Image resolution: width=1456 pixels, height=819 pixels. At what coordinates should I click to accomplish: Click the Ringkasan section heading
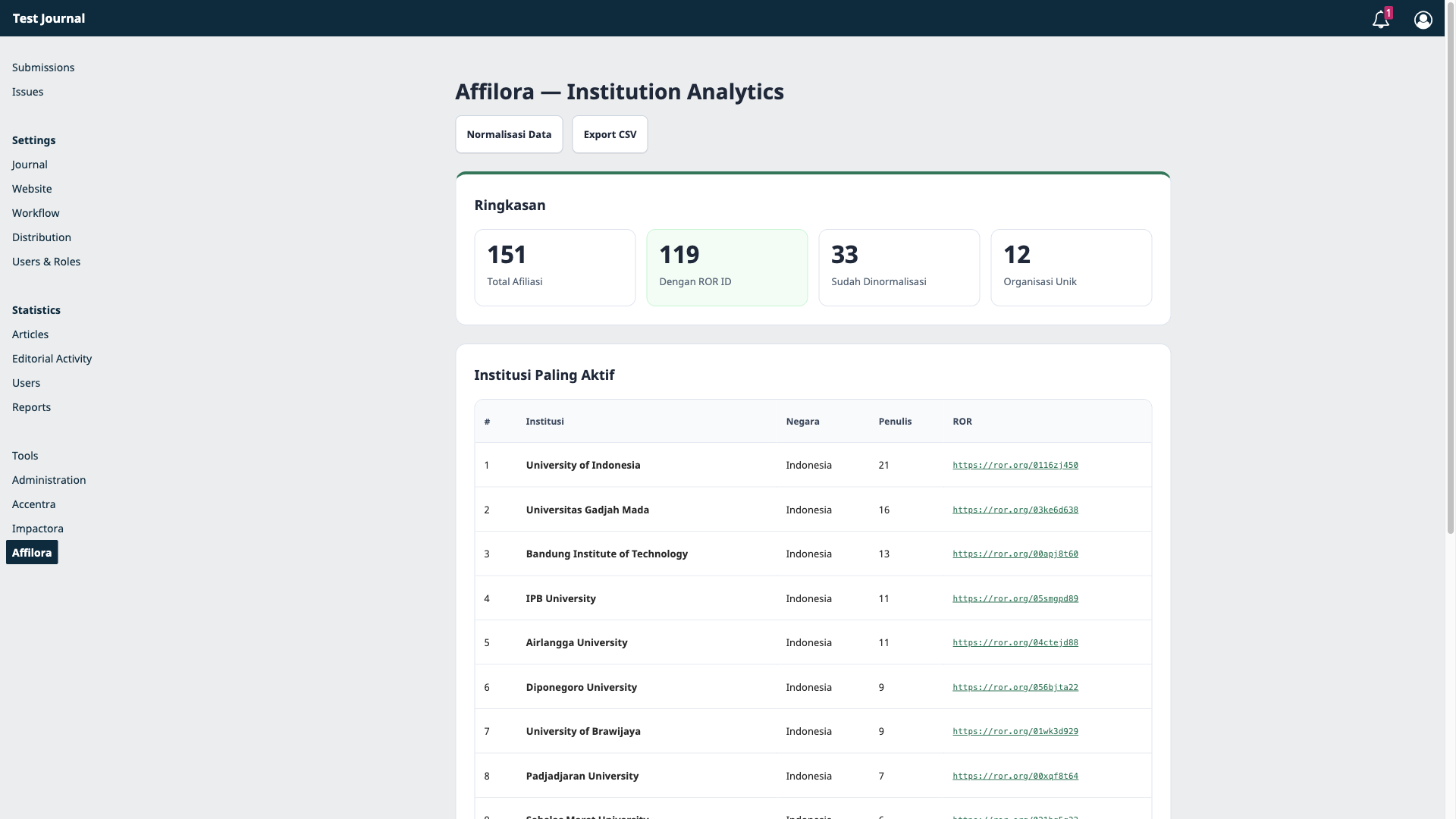point(510,206)
